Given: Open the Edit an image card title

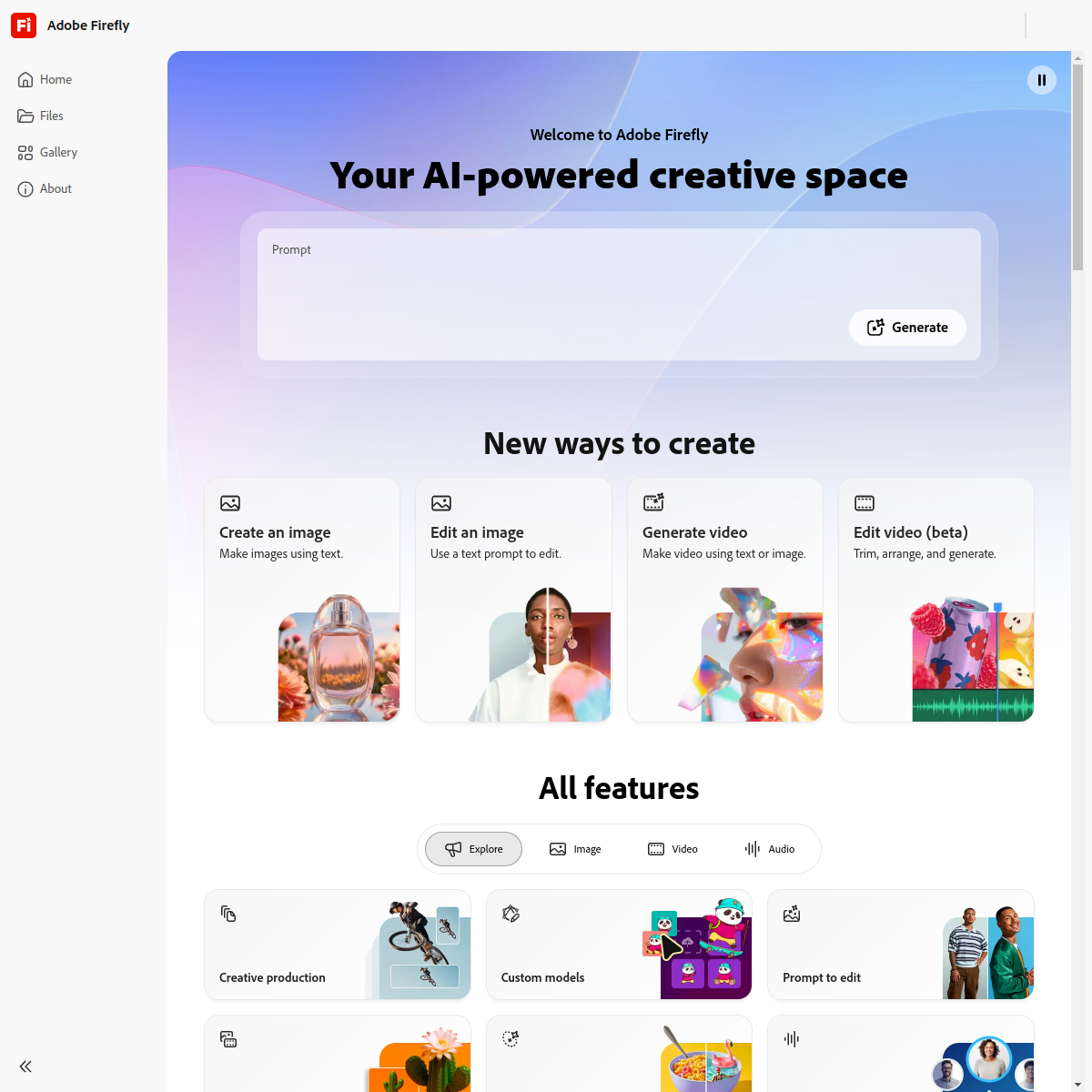Looking at the screenshot, I should pyautogui.click(x=477, y=532).
